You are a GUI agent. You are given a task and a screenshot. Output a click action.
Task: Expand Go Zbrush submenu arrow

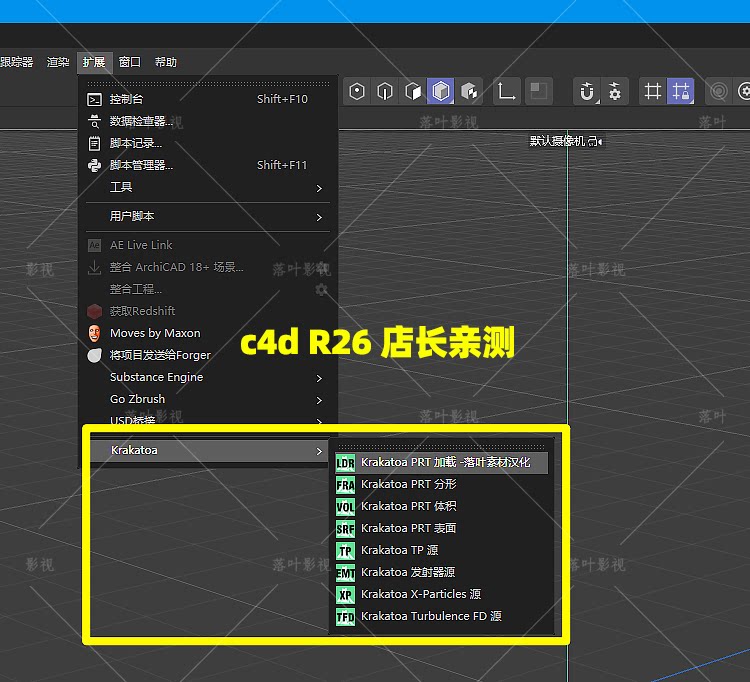click(319, 400)
